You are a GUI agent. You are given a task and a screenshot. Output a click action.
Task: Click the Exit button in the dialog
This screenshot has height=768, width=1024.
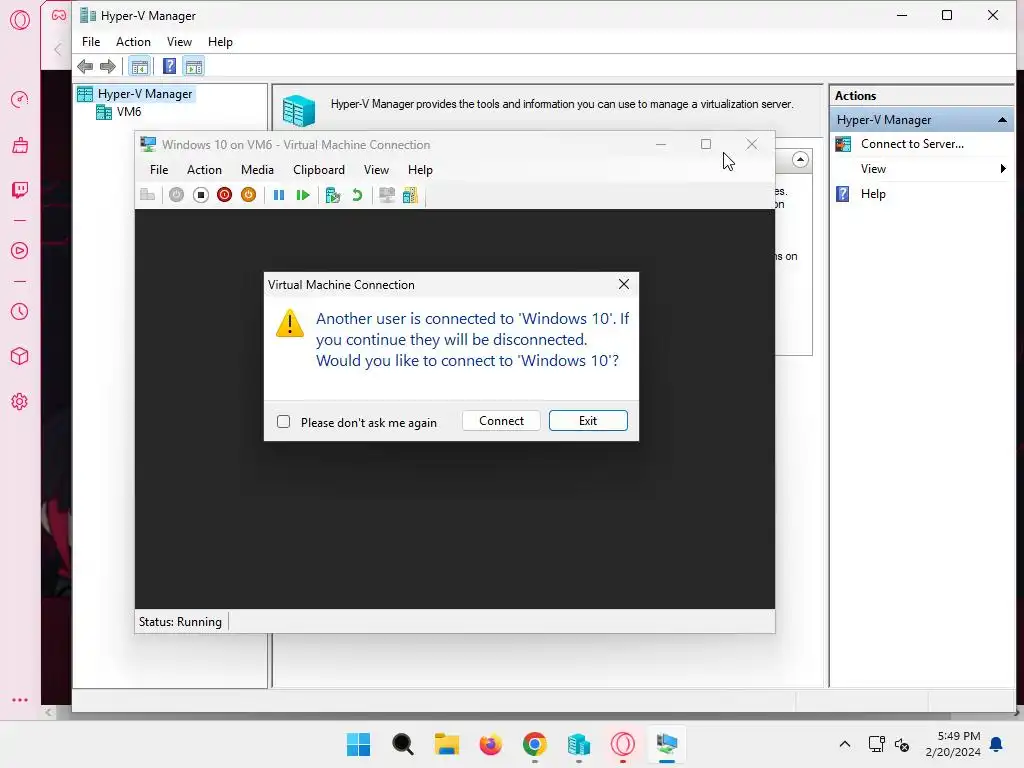(x=588, y=421)
